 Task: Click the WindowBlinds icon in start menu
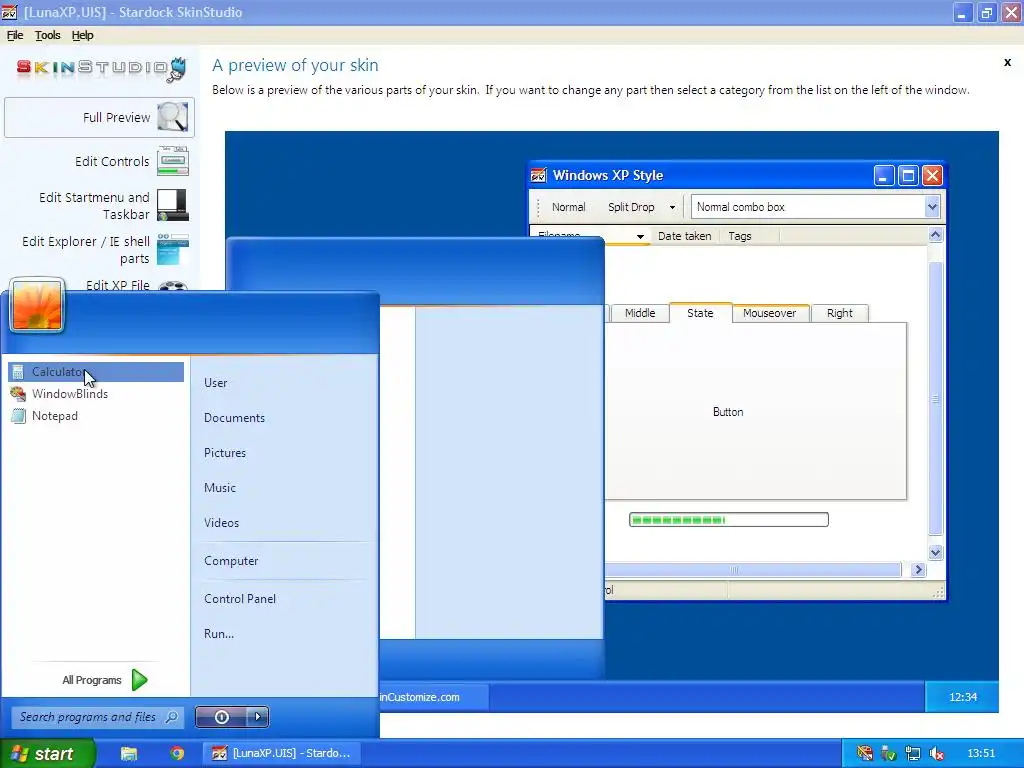18,394
